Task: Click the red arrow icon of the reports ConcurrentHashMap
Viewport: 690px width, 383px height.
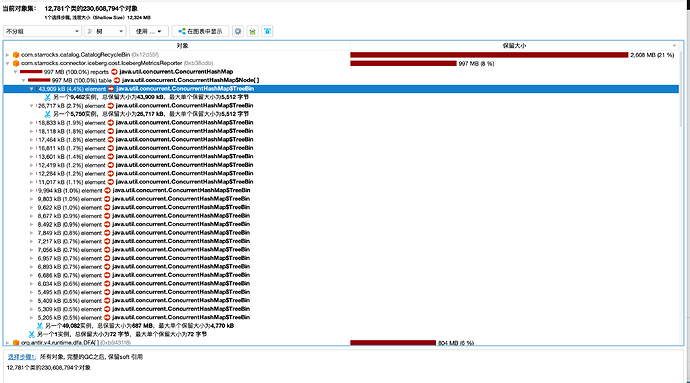Action: click(x=114, y=72)
